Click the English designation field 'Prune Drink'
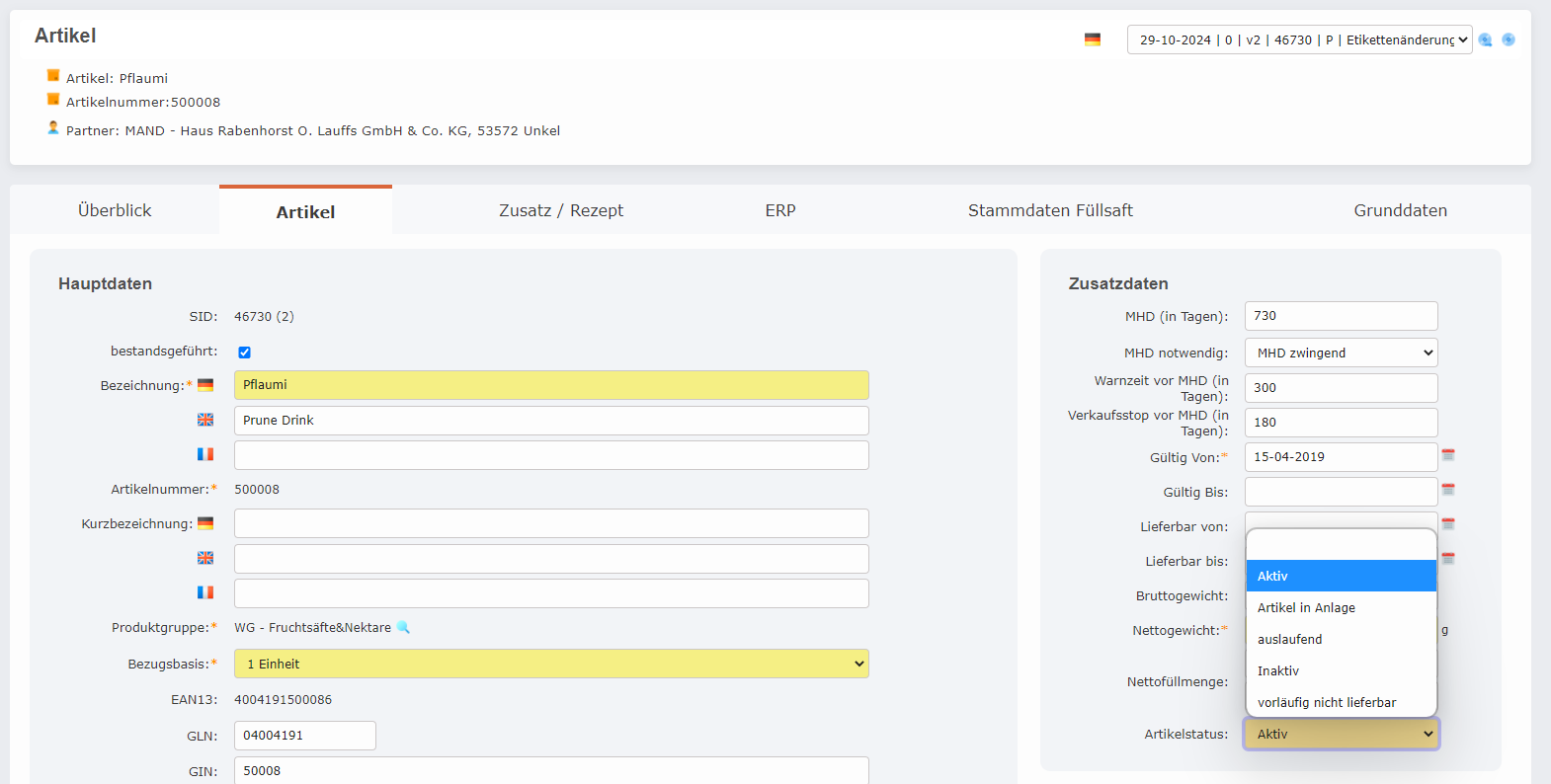 [x=551, y=421]
